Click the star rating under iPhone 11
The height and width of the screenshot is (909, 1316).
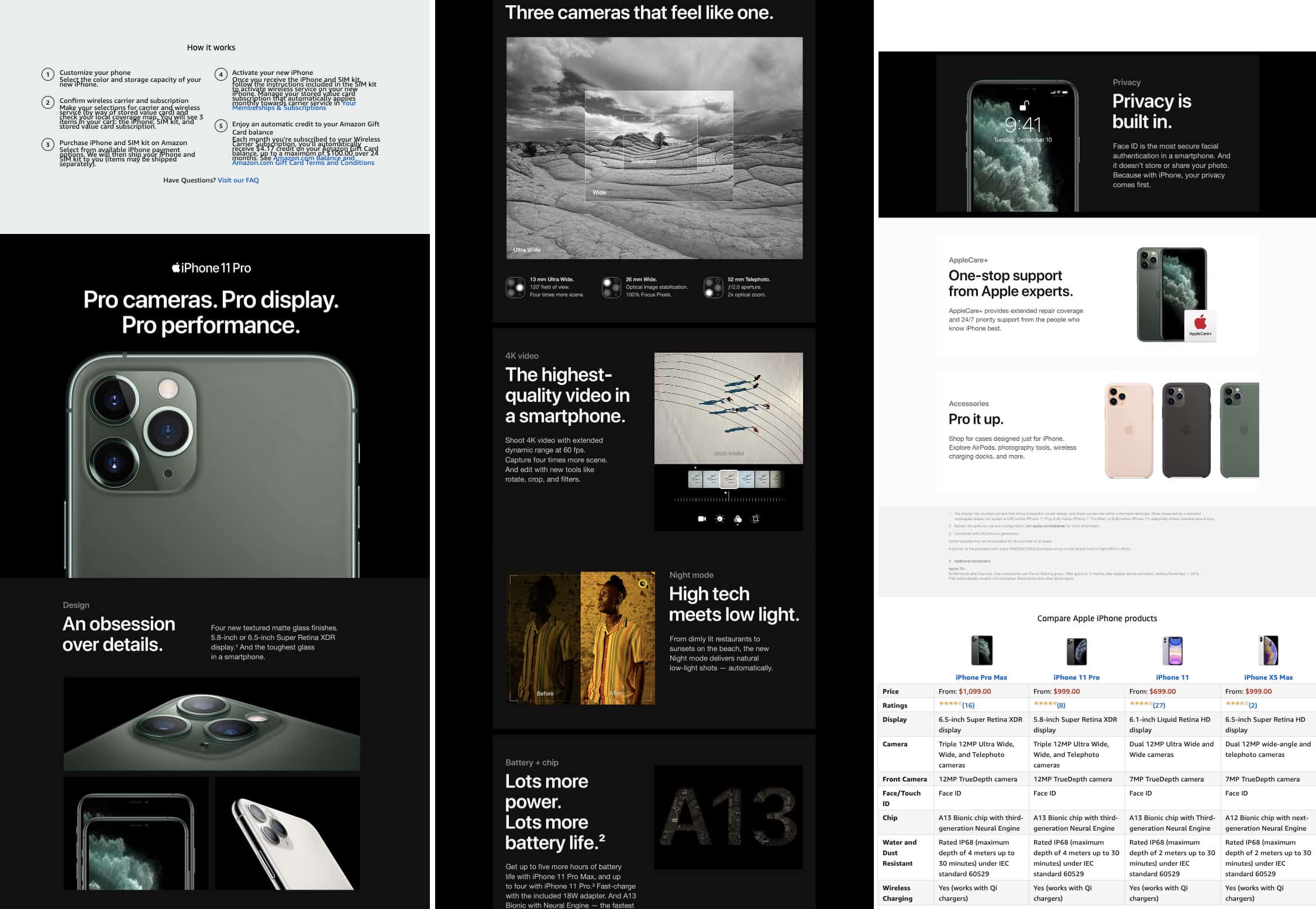coord(1141,704)
